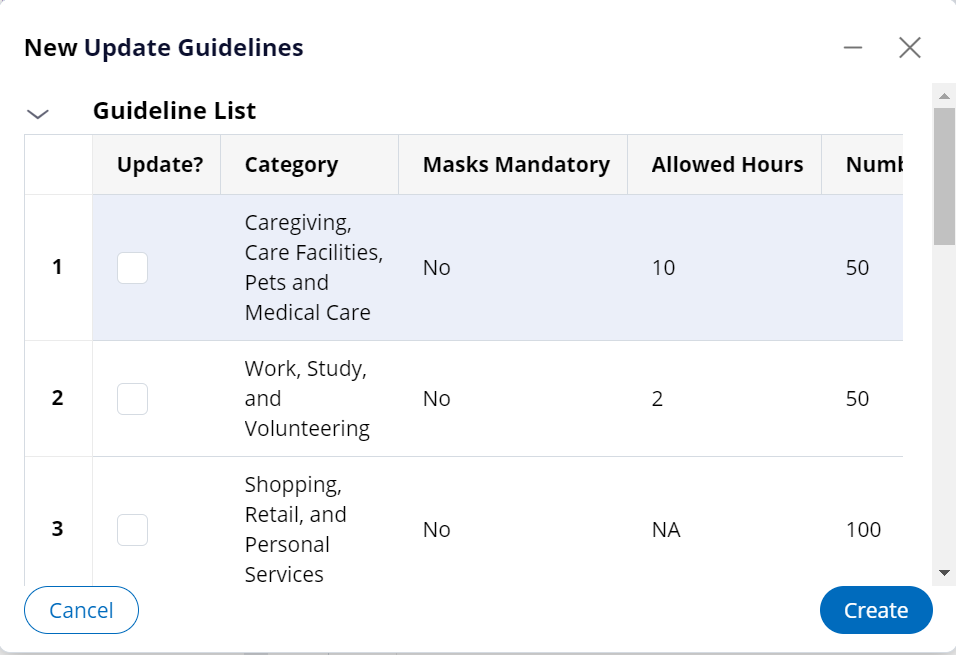Select row number 3 in list
Screen dimensions: 956x655
tap(58, 529)
